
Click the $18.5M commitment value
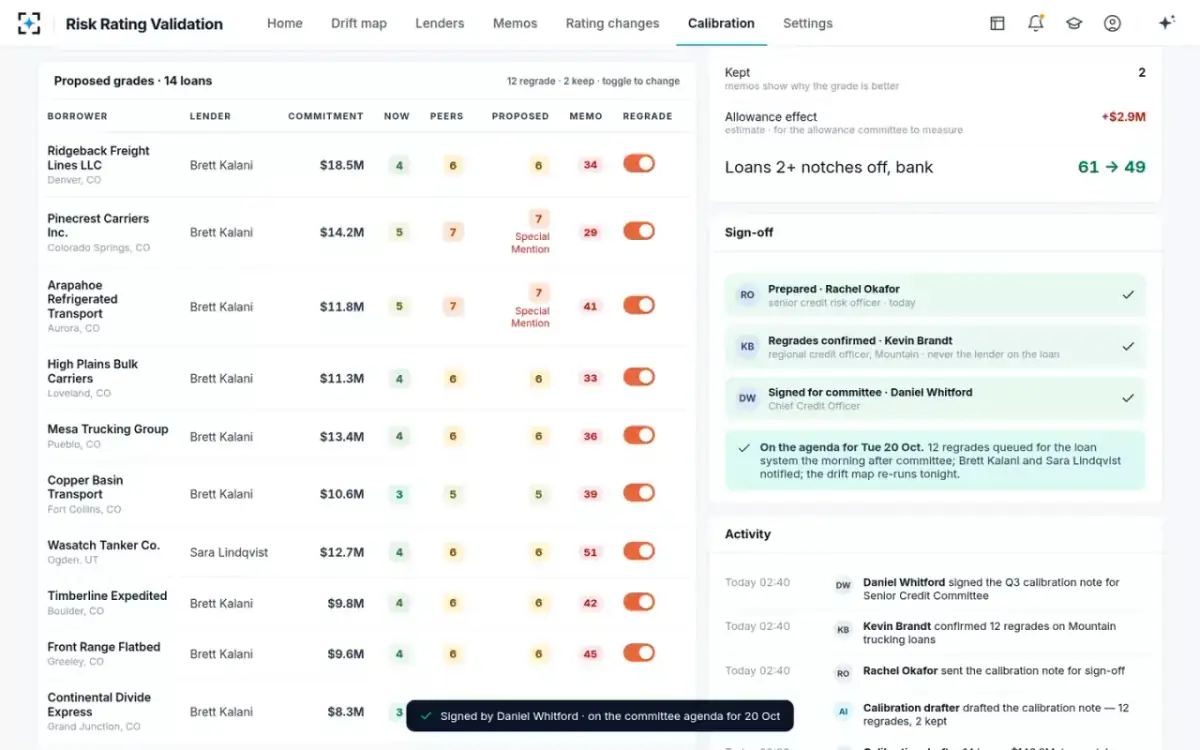[342, 165]
